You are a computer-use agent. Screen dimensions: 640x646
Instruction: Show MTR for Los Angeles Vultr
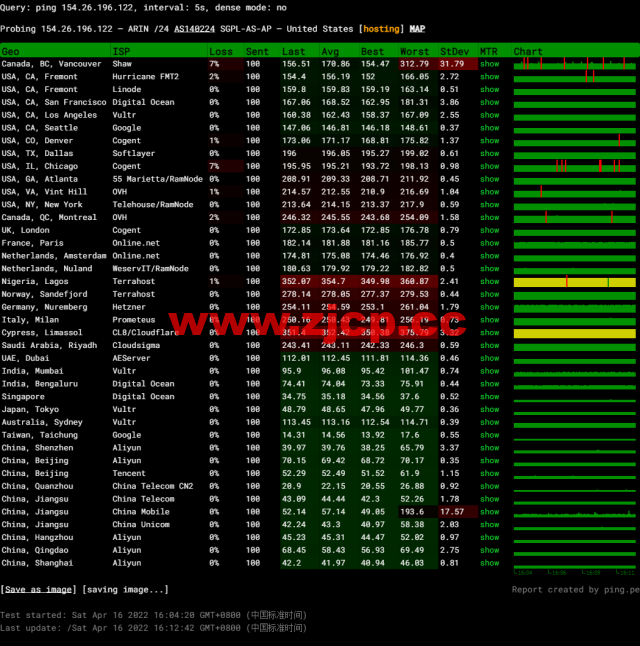490,115
